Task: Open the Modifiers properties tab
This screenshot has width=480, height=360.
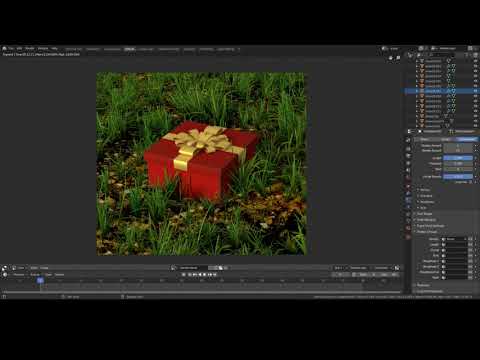Action: 408,193
